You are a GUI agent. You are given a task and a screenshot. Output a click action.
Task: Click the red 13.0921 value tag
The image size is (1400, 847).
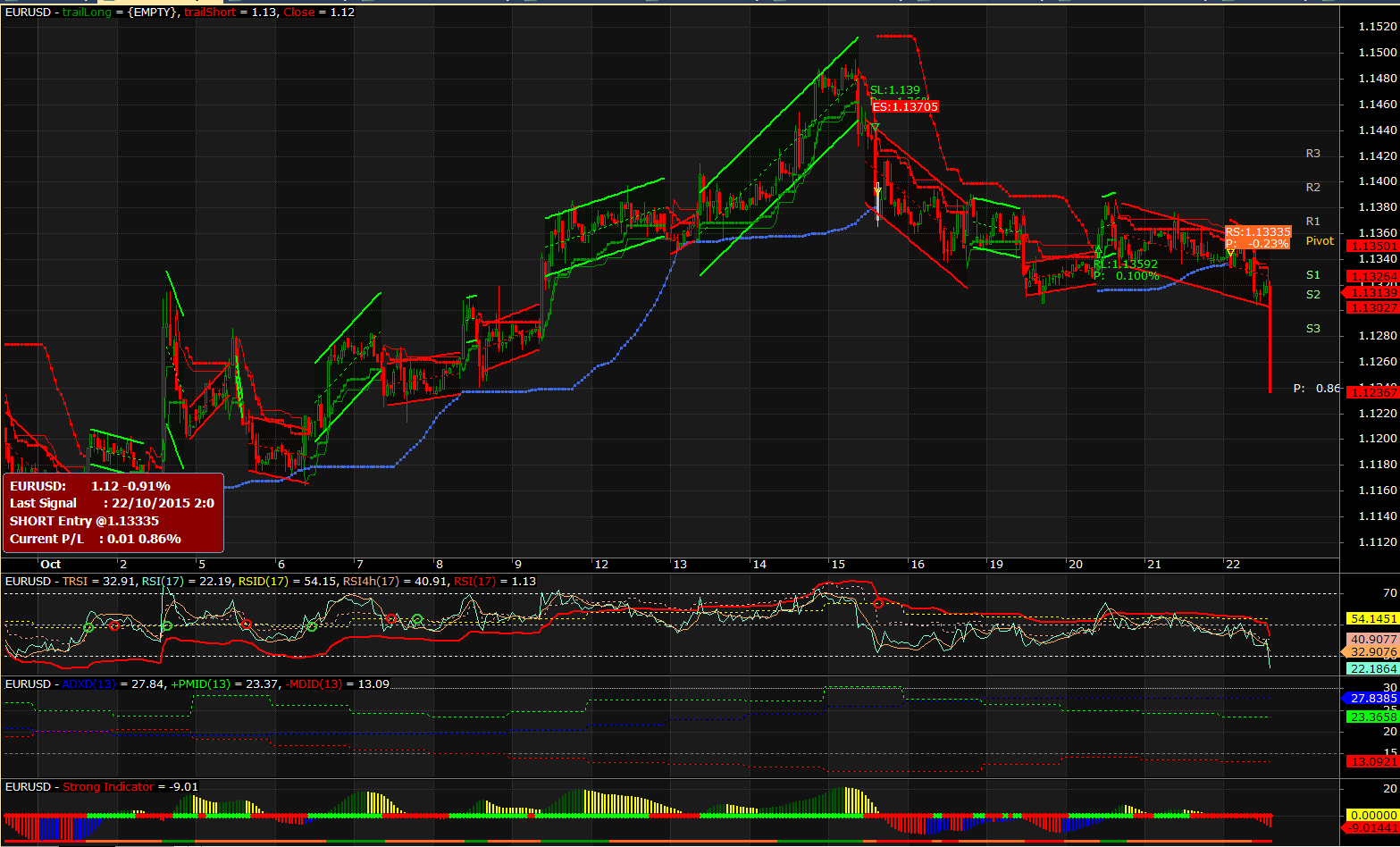(1373, 761)
